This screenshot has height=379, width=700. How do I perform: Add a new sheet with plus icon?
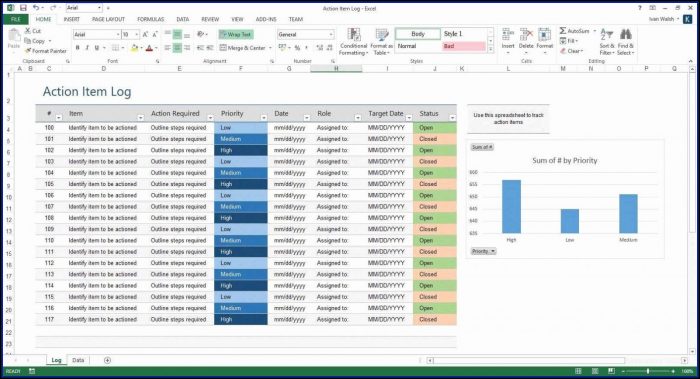click(107, 360)
